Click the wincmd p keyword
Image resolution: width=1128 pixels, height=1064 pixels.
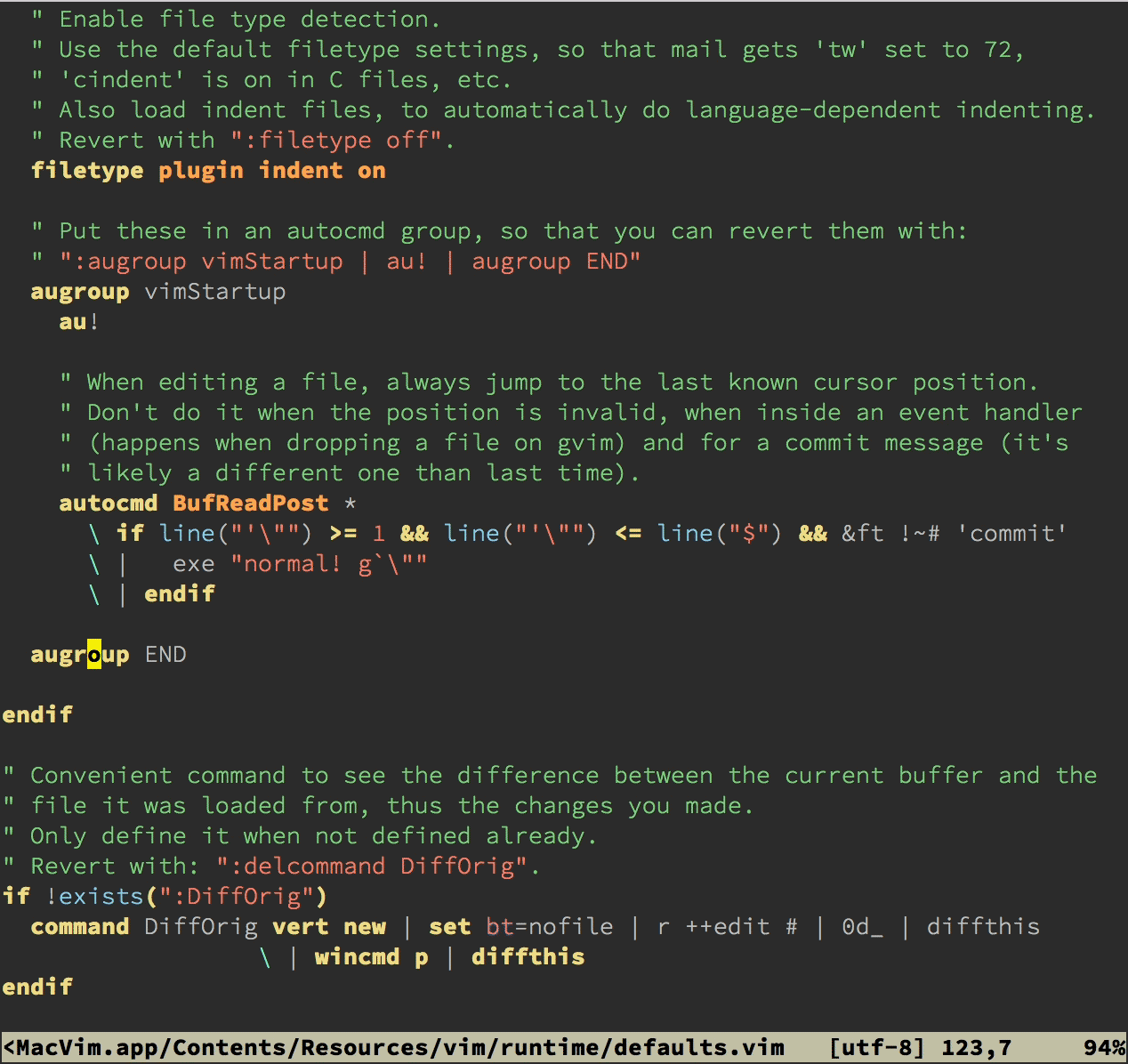[x=372, y=956]
